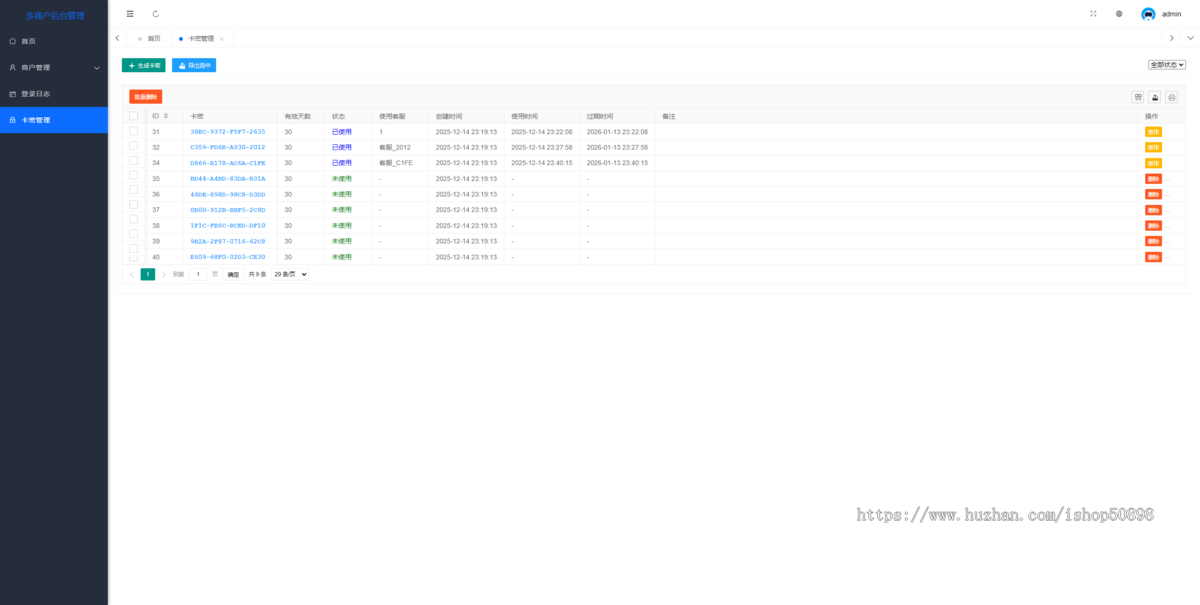The image size is (1200, 605).
Task: Click 禁用 button for row 31
Action: coord(1153,131)
